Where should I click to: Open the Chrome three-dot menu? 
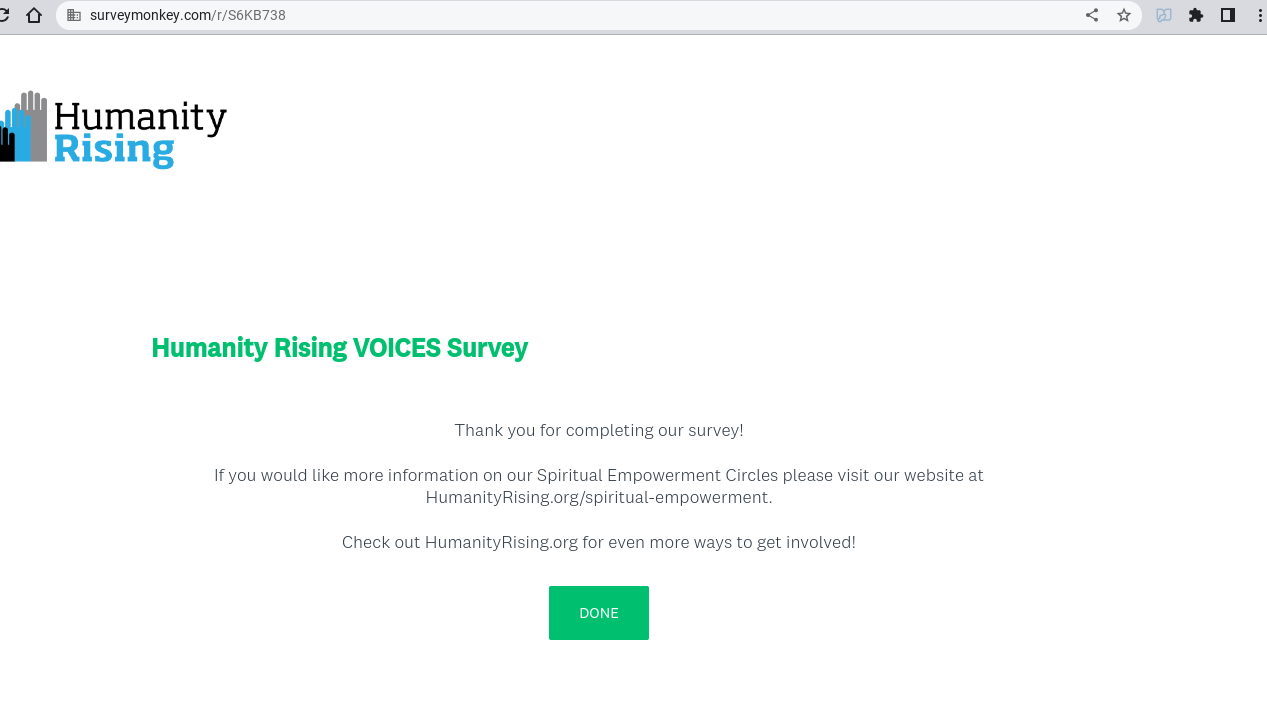[1258, 15]
